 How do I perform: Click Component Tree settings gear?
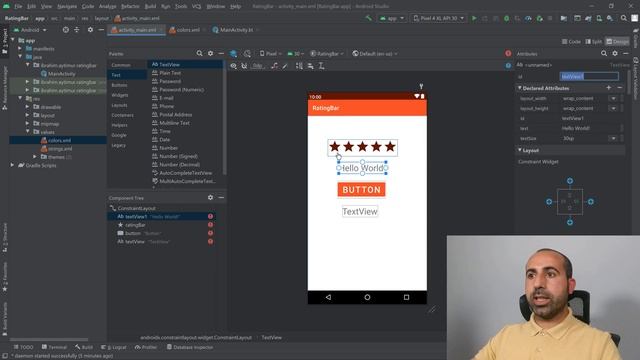coord(210,198)
